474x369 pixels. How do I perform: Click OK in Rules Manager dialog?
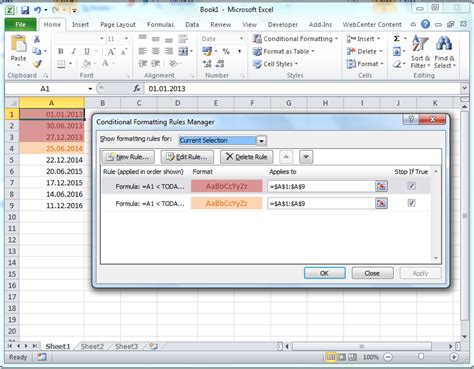pos(325,273)
